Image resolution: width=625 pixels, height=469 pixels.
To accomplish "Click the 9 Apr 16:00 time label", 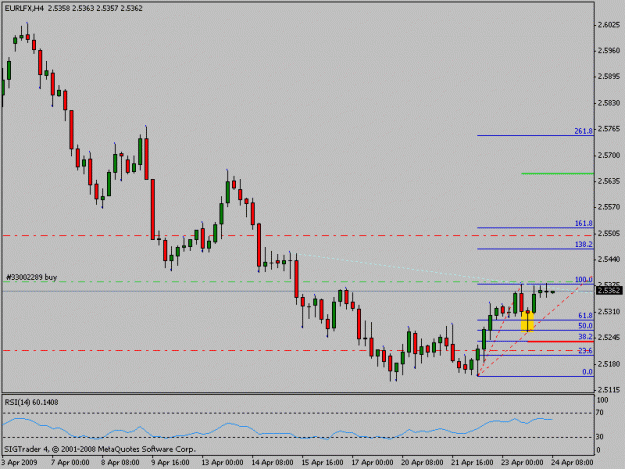I will click(170, 462).
